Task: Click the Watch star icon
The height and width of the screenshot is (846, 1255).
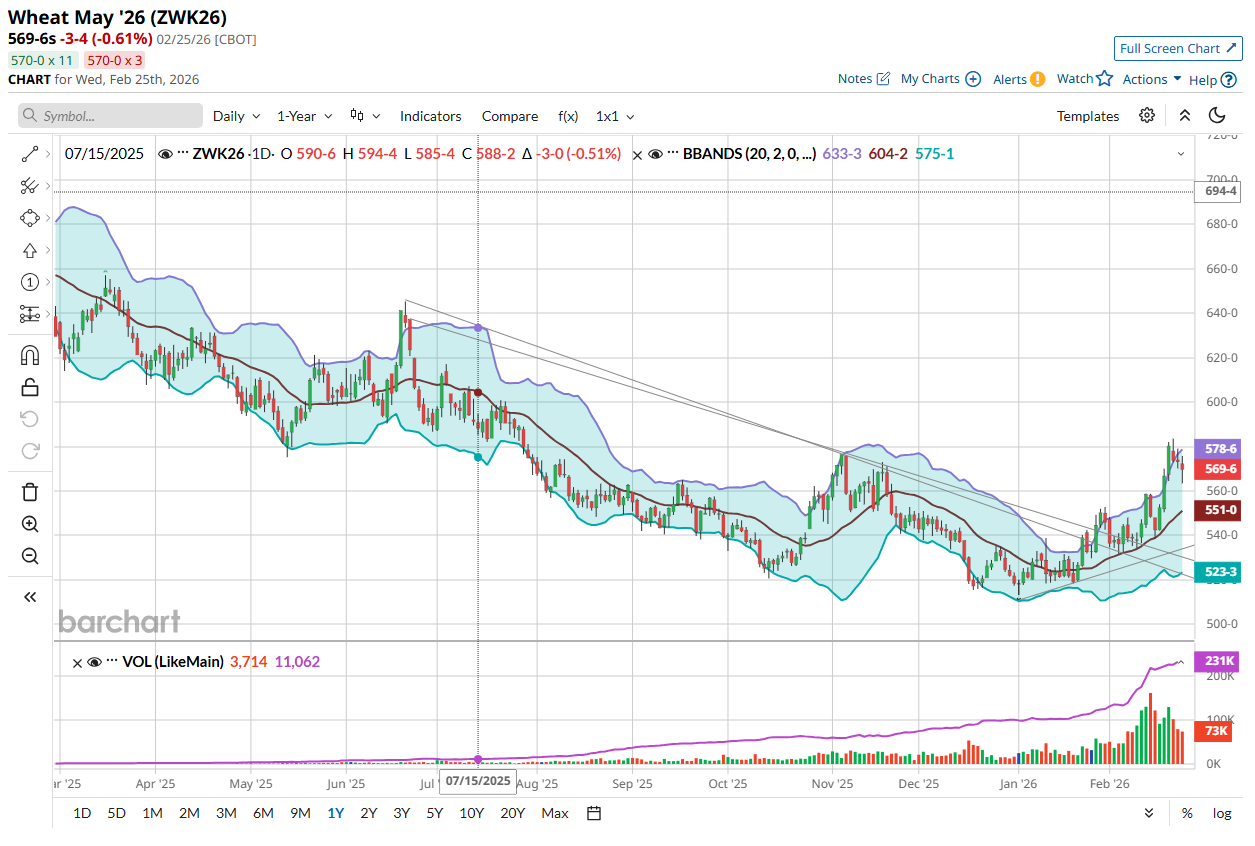Action: (1104, 78)
